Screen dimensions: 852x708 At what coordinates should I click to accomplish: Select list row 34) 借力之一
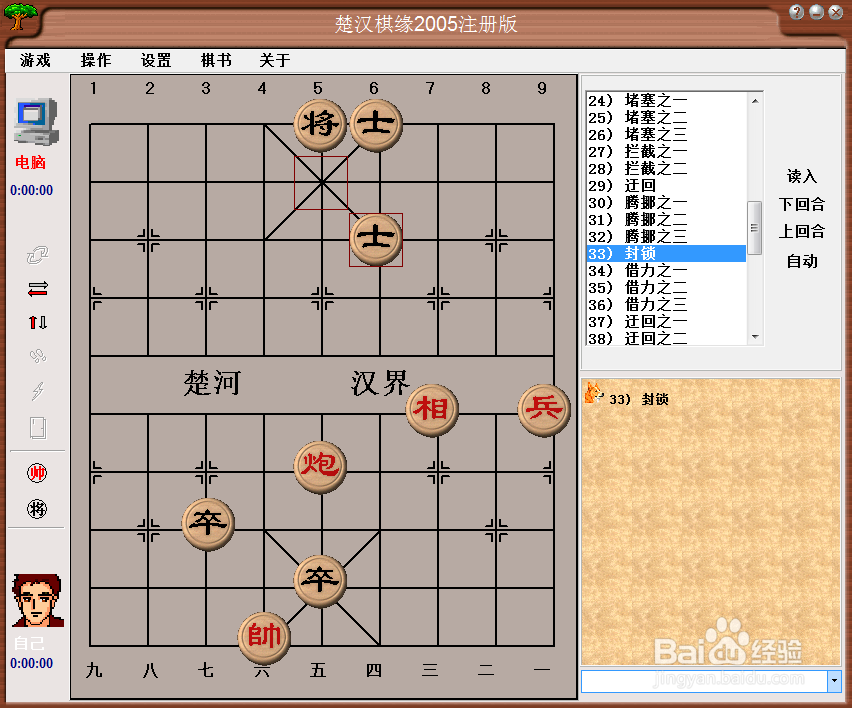coord(666,271)
